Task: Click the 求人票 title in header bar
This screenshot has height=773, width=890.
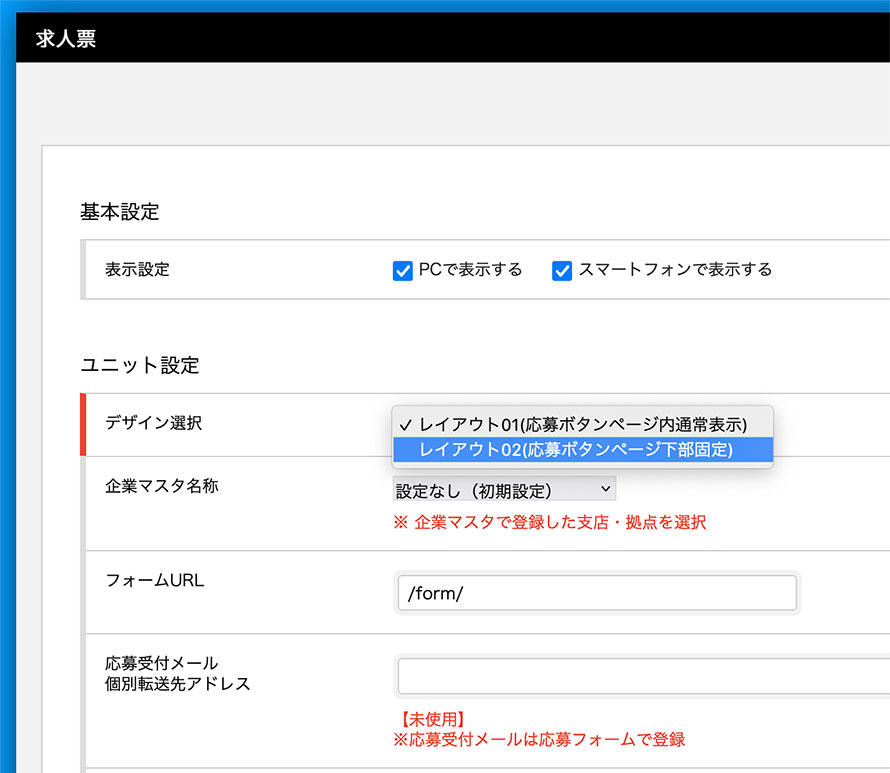Action: (66, 39)
